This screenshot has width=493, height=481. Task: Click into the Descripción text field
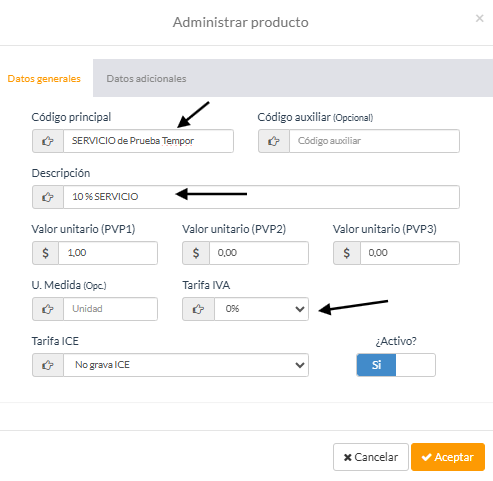[x=261, y=197]
